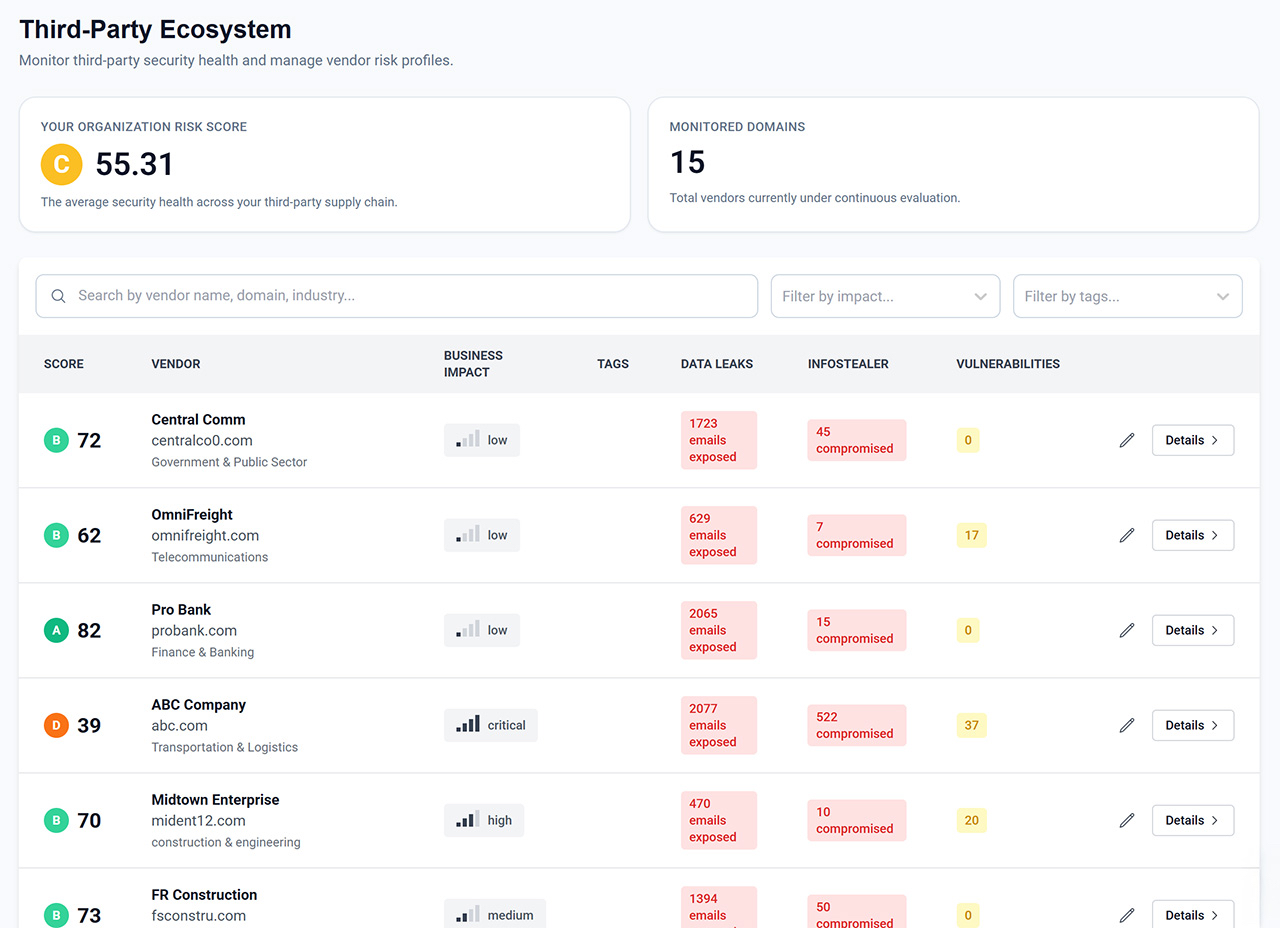Open Details for Central Comm

1192,440
